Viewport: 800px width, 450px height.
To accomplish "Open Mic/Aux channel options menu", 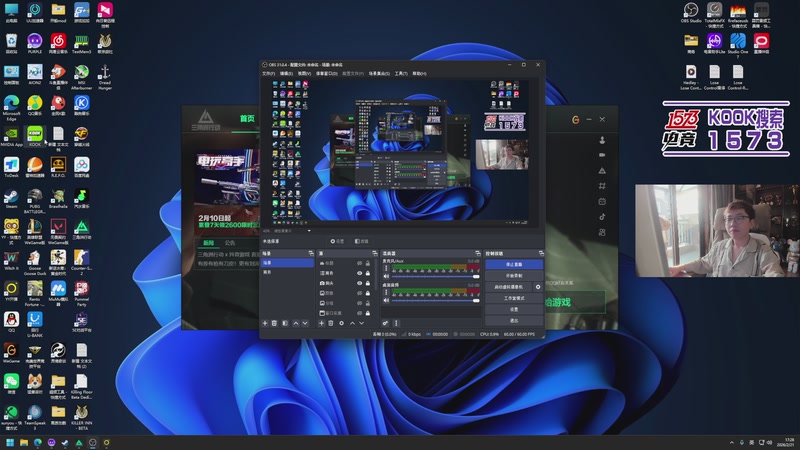I will tap(386, 268).
